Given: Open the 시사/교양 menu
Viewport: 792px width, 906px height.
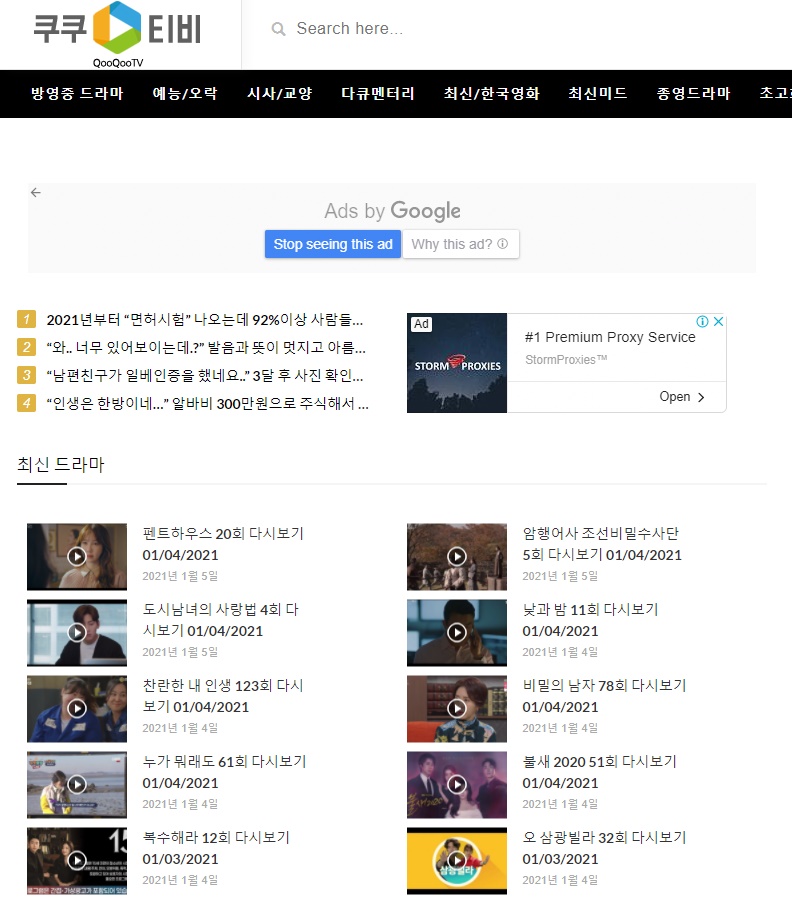Looking at the screenshot, I should (280, 94).
